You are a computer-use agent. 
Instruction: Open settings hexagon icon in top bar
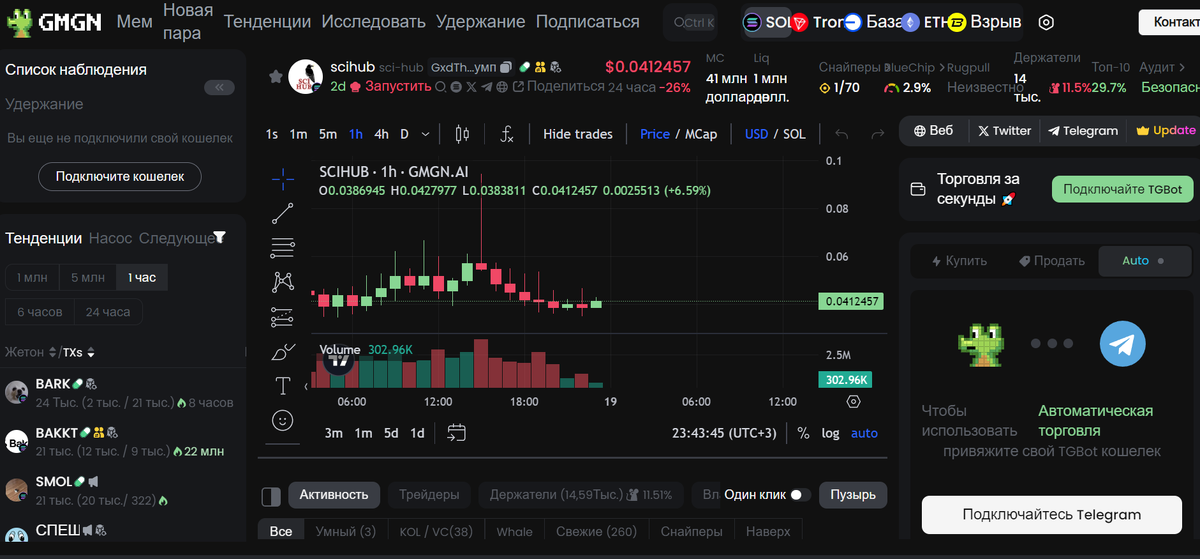pos(1046,22)
